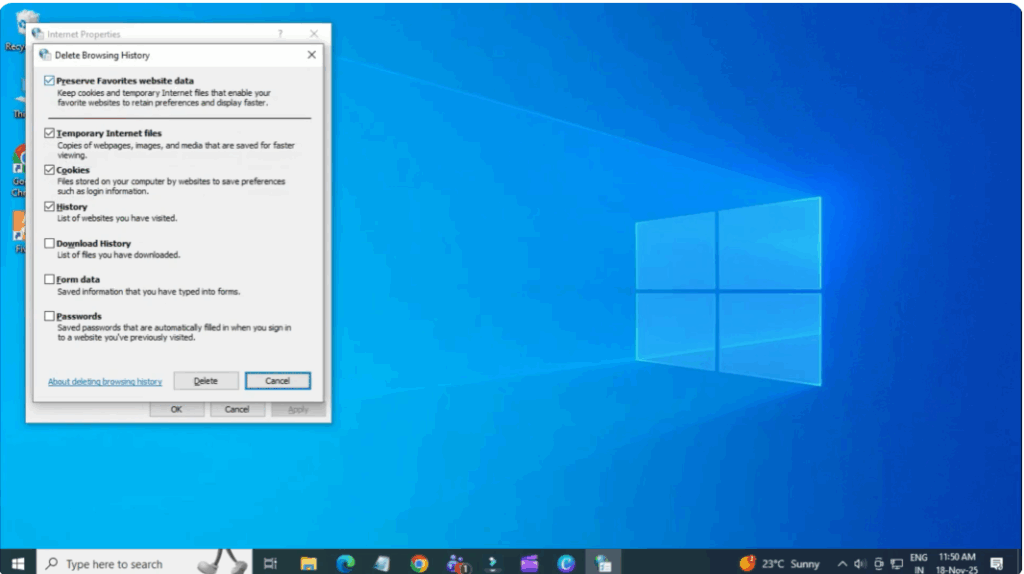The width and height of the screenshot is (1024, 574).
Task: Launch Microsoft Edge from the taskbar
Action: tap(346, 564)
